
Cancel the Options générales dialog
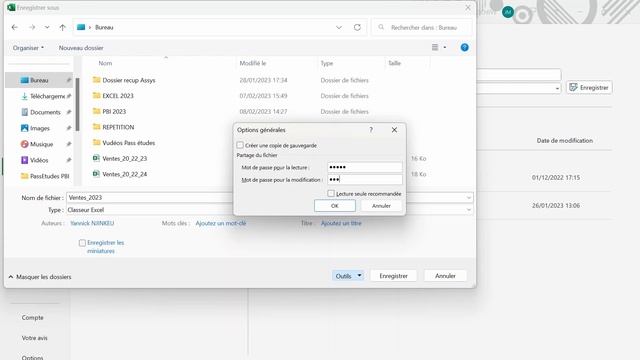point(381,206)
